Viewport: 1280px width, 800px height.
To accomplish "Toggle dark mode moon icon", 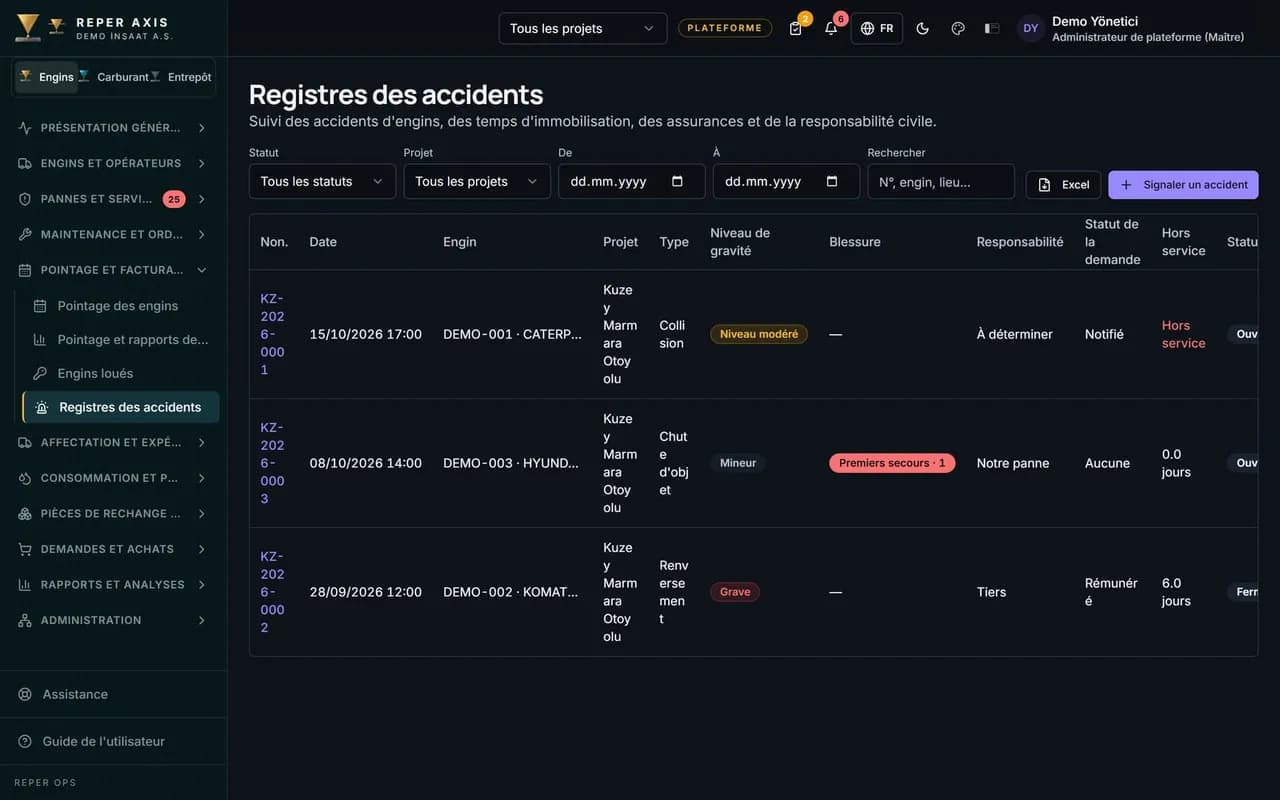I will [x=922, y=28].
